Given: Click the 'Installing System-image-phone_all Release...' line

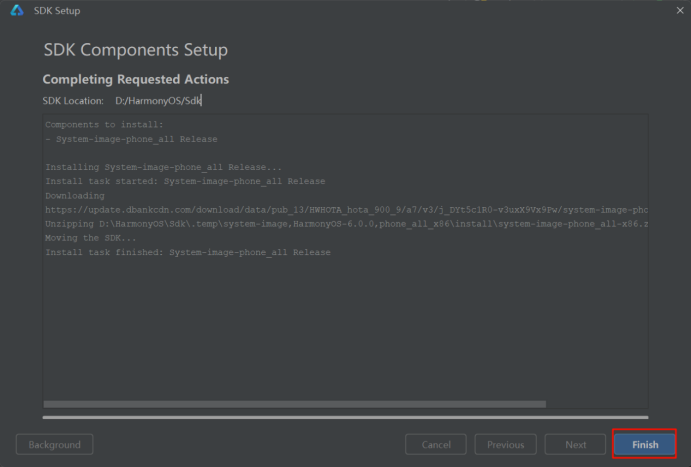Looking at the screenshot, I should coord(163,167).
